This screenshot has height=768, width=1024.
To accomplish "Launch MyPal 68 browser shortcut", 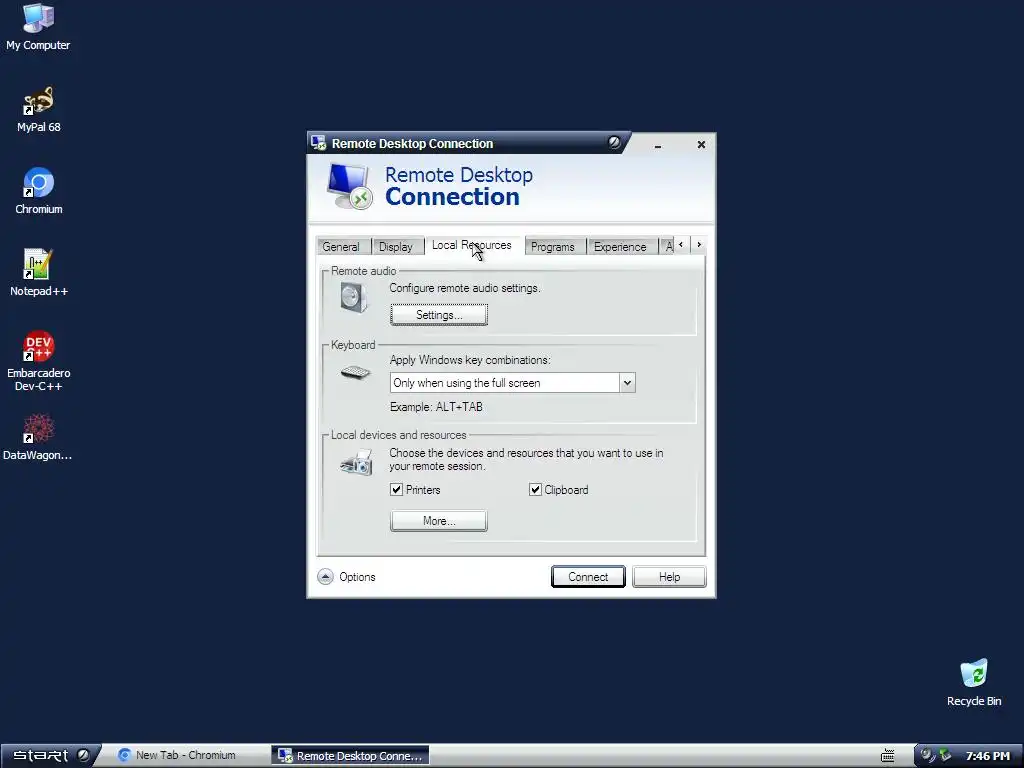I will click(x=38, y=109).
